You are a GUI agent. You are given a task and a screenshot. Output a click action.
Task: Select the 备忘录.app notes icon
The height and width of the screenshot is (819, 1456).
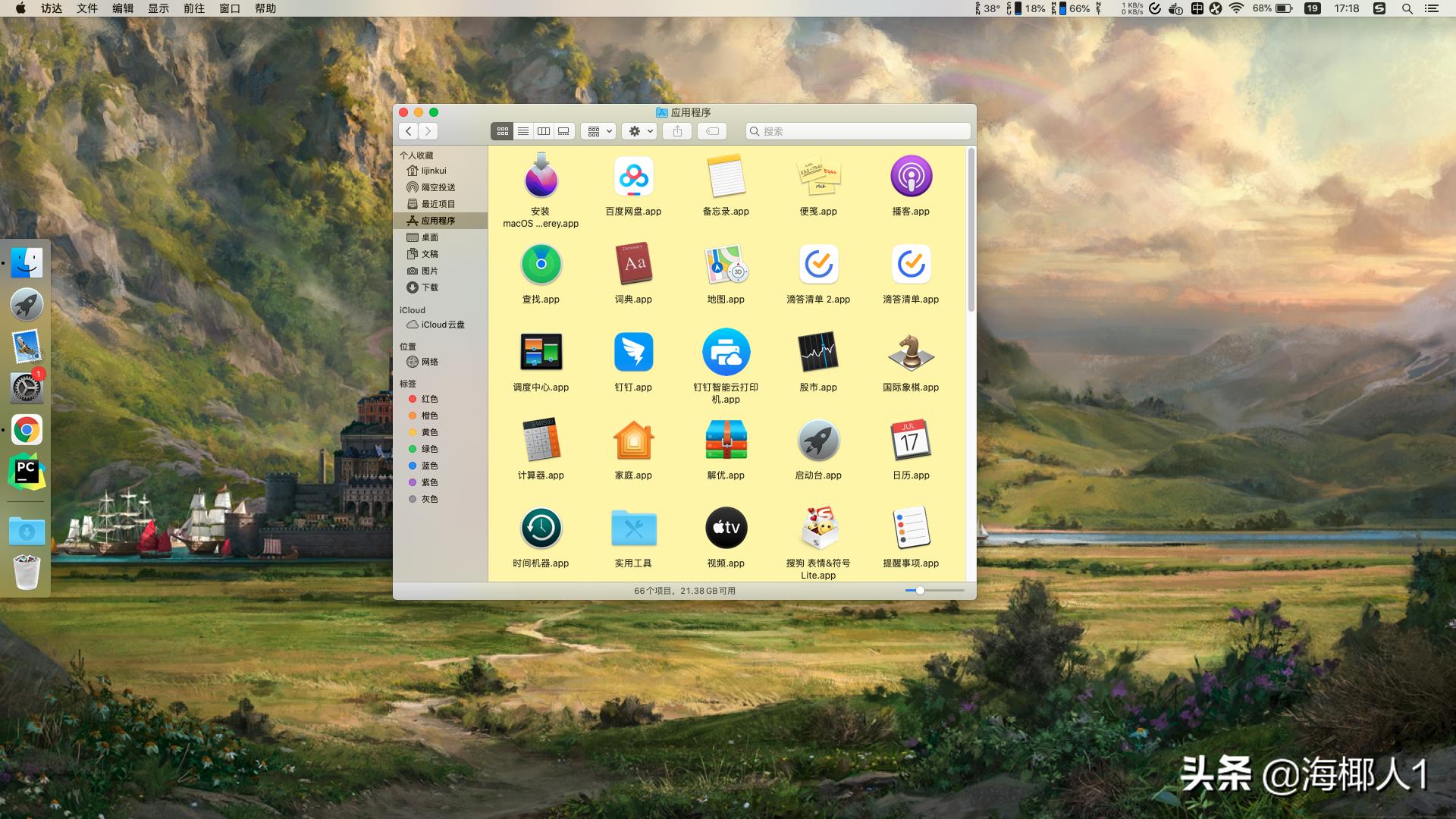click(726, 176)
